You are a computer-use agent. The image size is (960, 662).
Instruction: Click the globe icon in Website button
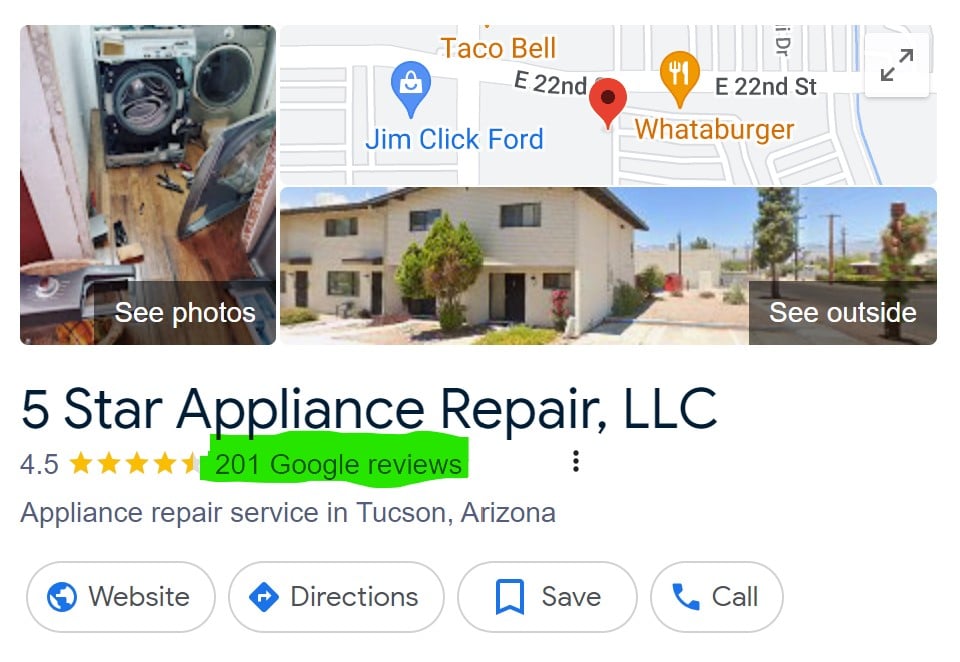tap(62, 596)
